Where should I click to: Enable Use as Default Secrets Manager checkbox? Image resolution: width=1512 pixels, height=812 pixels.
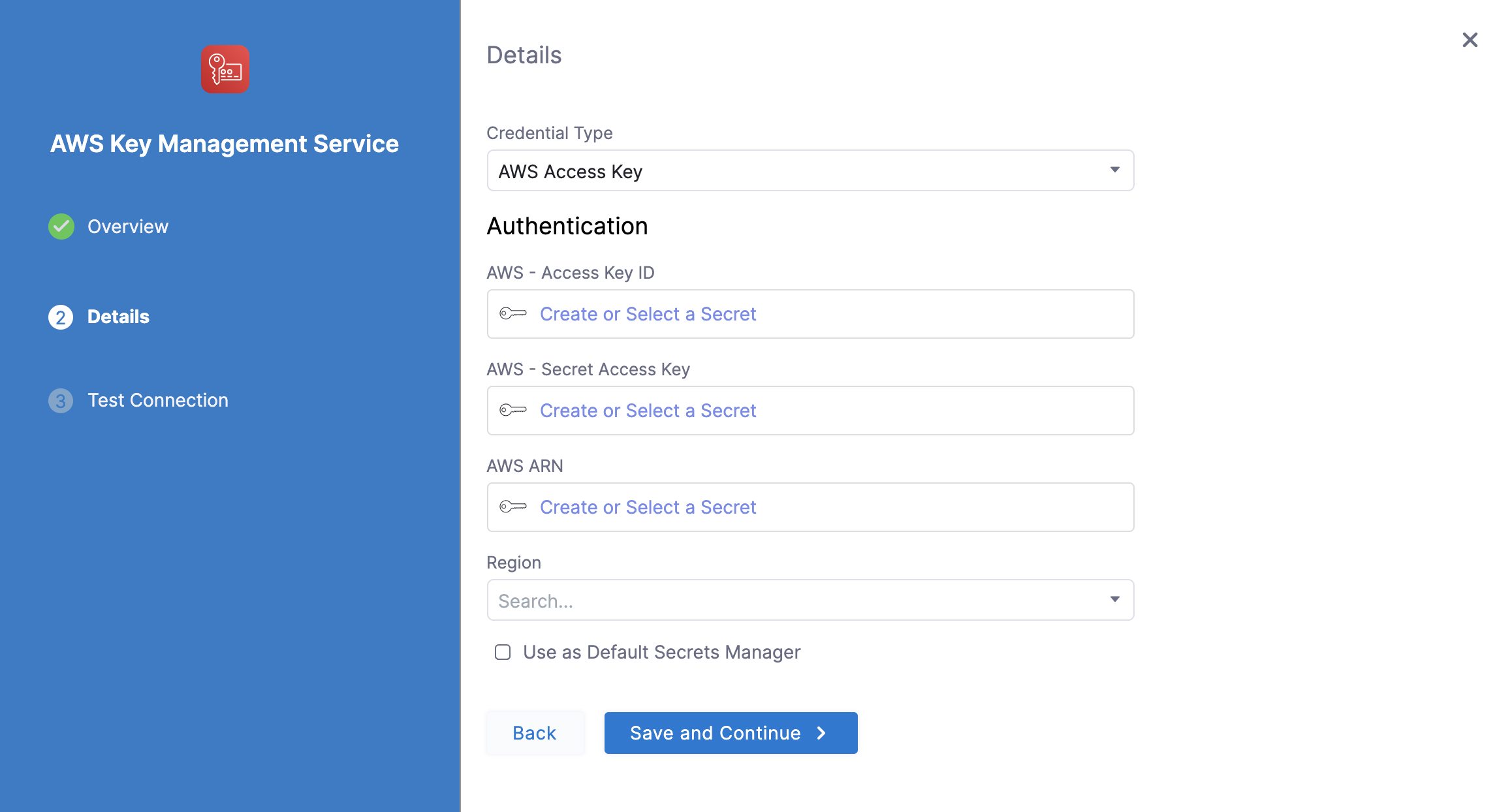tap(503, 652)
